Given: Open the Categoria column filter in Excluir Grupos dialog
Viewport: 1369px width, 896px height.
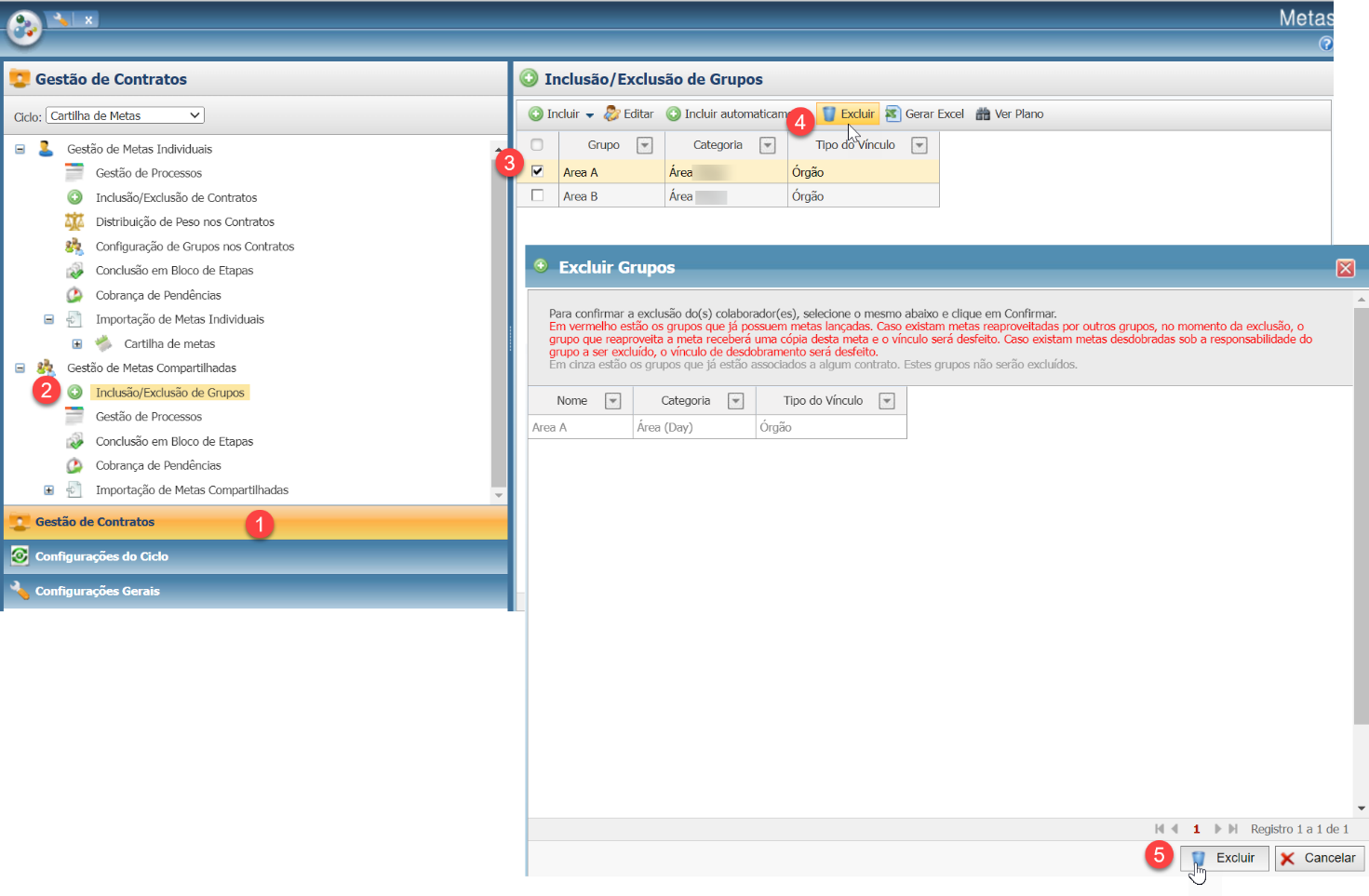Looking at the screenshot, I should click(735, 401).
